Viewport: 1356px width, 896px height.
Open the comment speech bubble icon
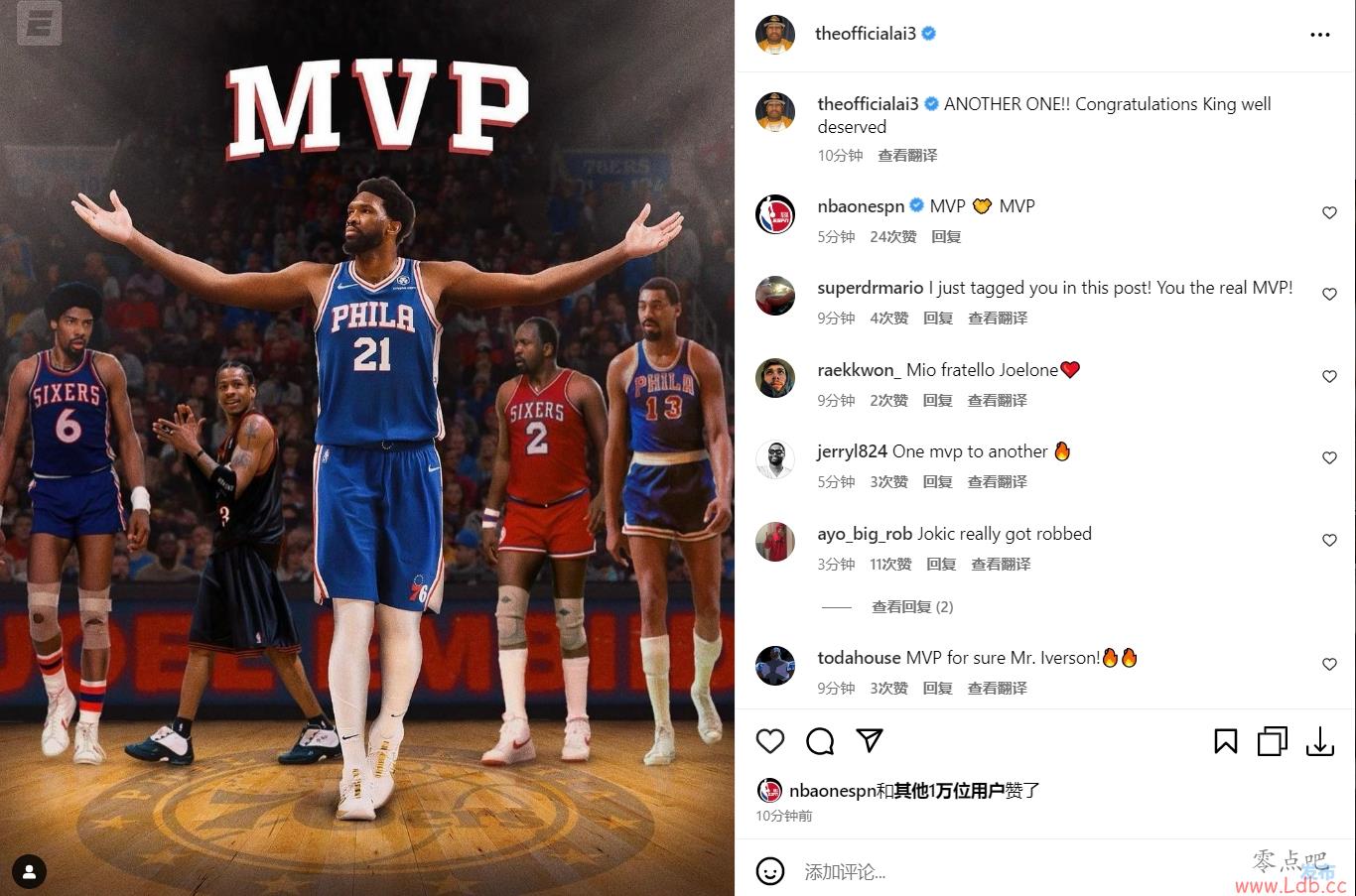tap(820, 741)
